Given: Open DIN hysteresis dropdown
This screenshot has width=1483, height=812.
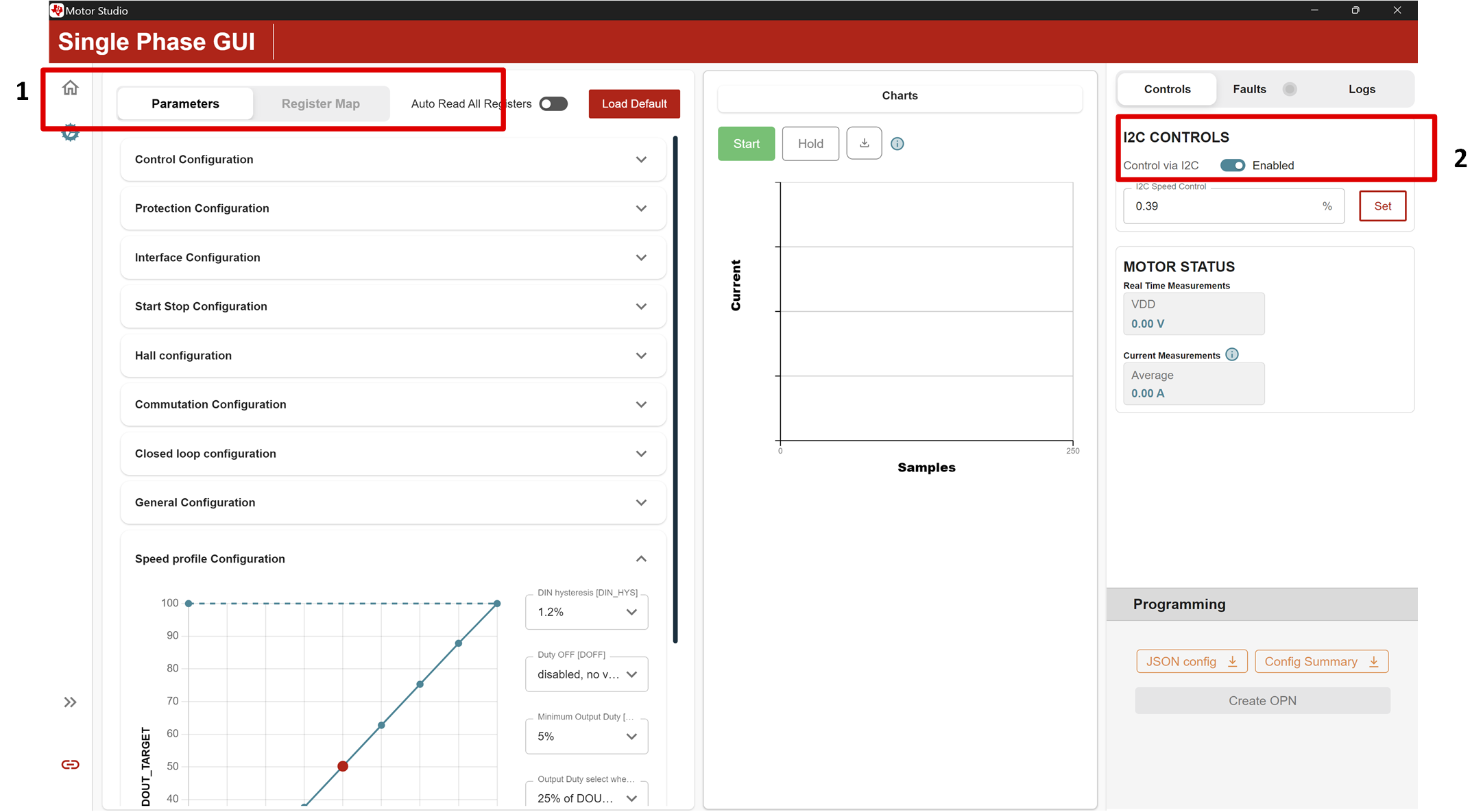Looking at the screenshot, I should coord(587,612).
